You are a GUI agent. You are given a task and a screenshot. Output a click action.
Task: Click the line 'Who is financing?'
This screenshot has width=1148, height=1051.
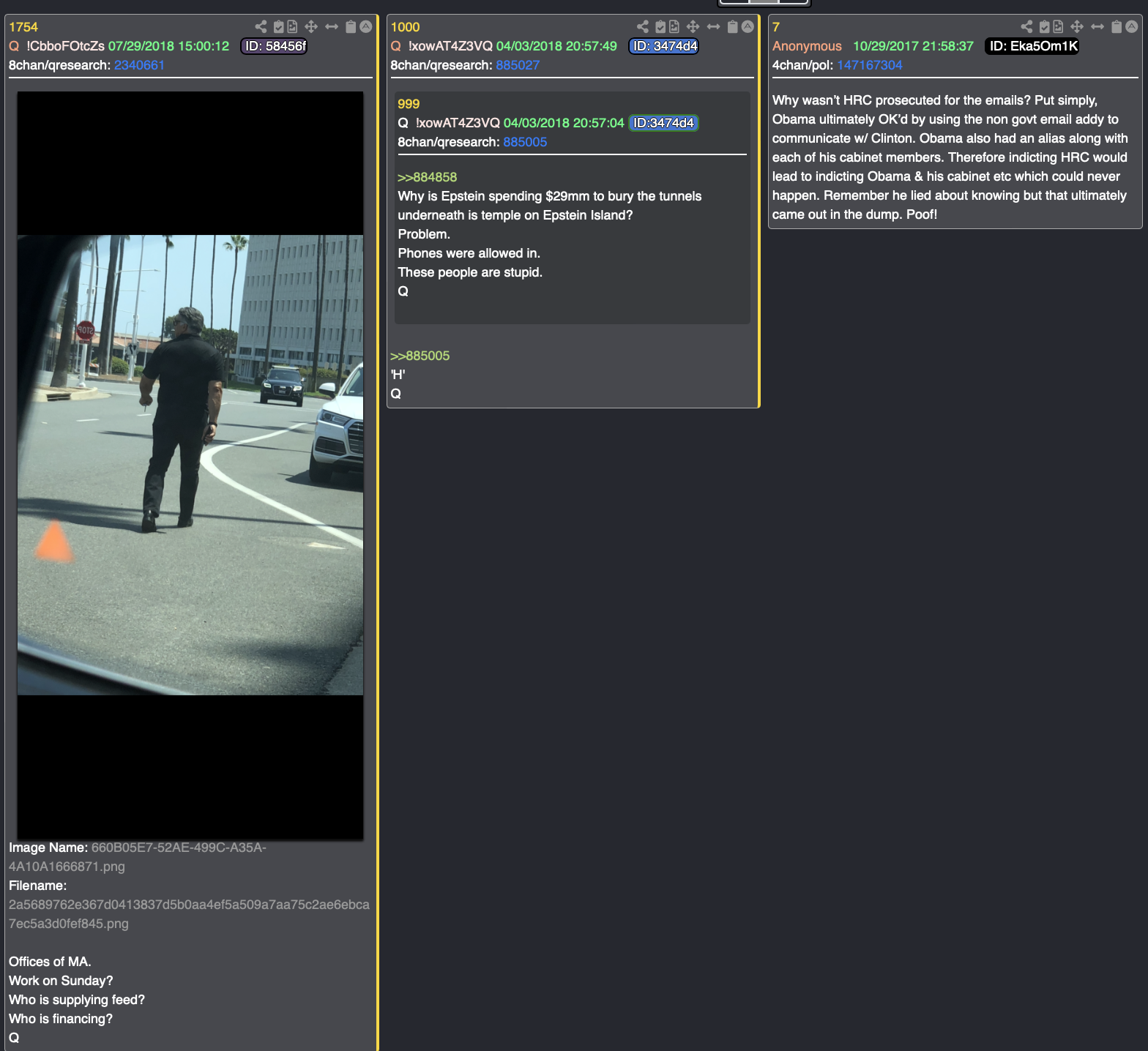(x=61, y=1019)
